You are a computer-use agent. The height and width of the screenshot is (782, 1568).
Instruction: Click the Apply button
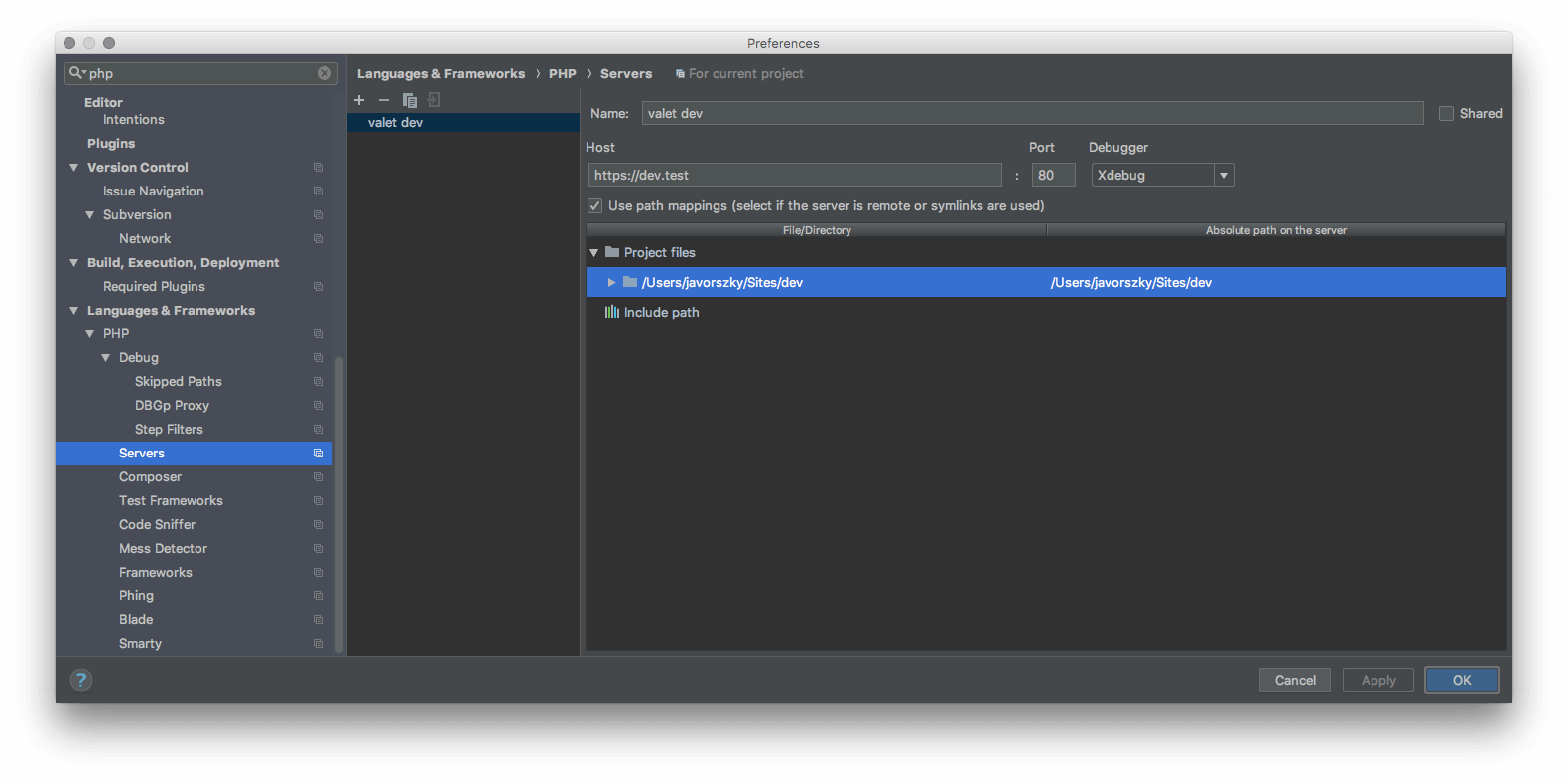(x=1378, y=680)
